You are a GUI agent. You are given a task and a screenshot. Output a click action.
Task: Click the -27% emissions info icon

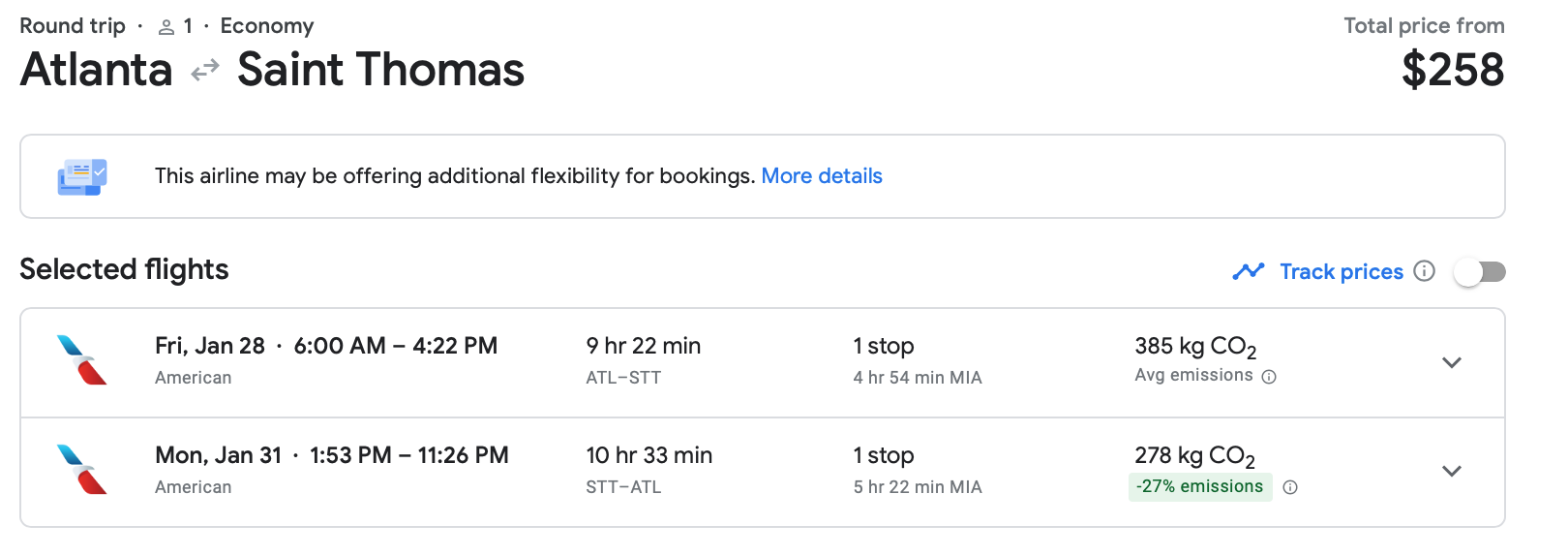tap(1290, 487)
